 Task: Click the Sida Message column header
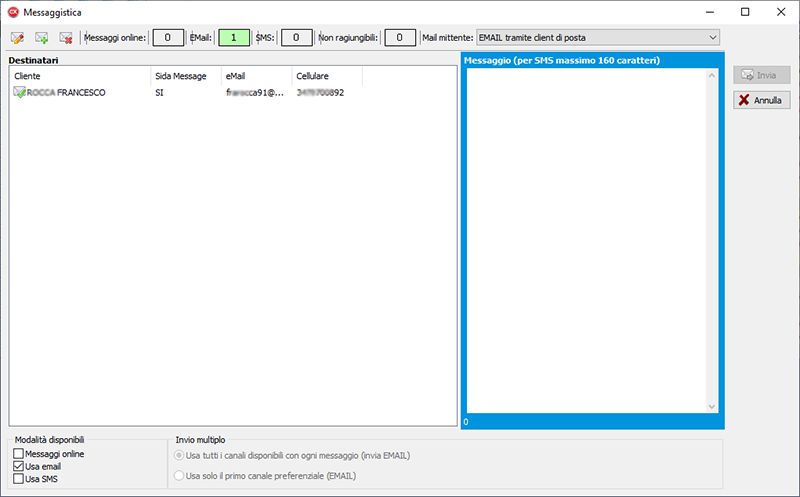point(185,76)
